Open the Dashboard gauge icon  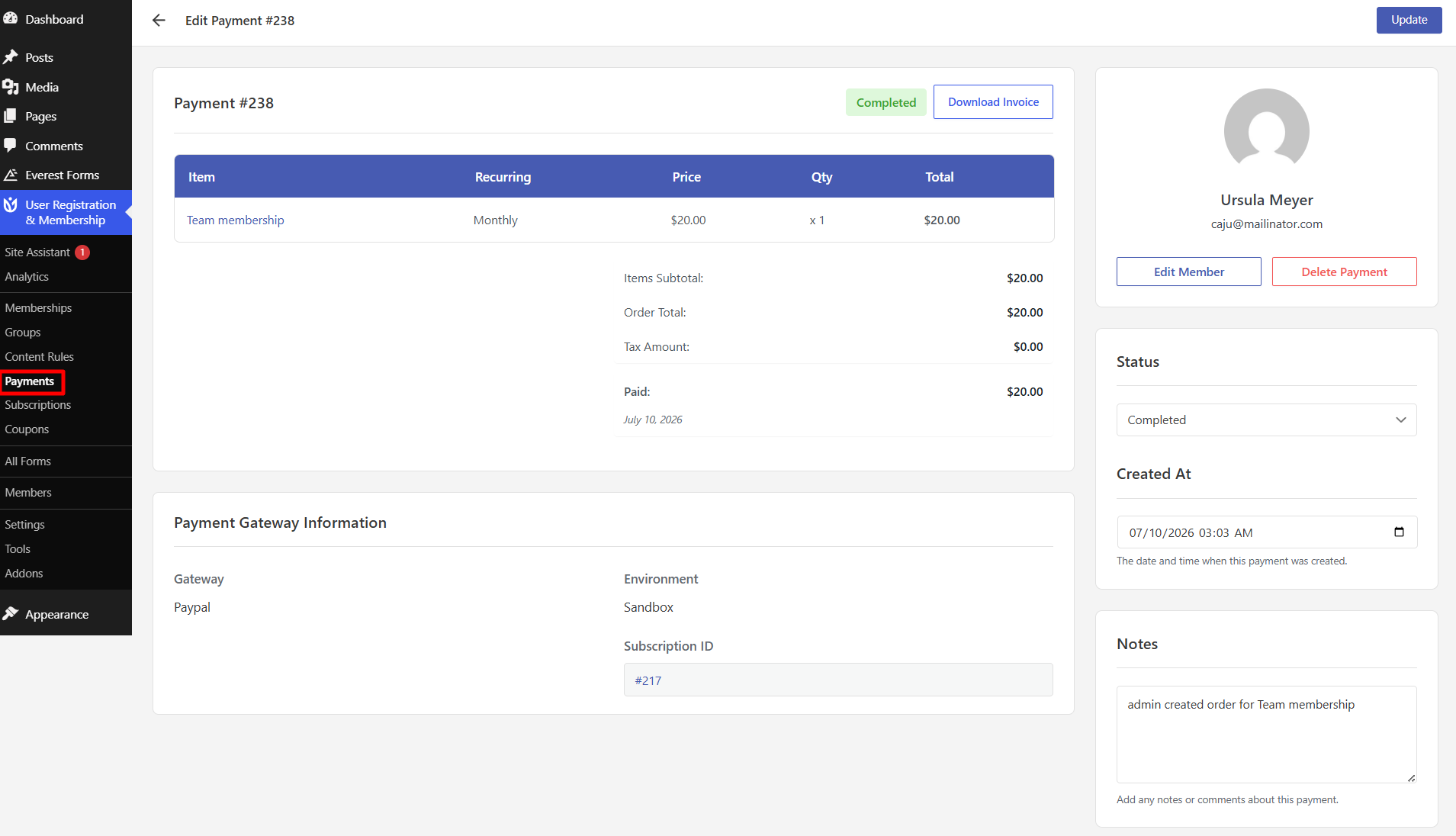tap(11, 19)
